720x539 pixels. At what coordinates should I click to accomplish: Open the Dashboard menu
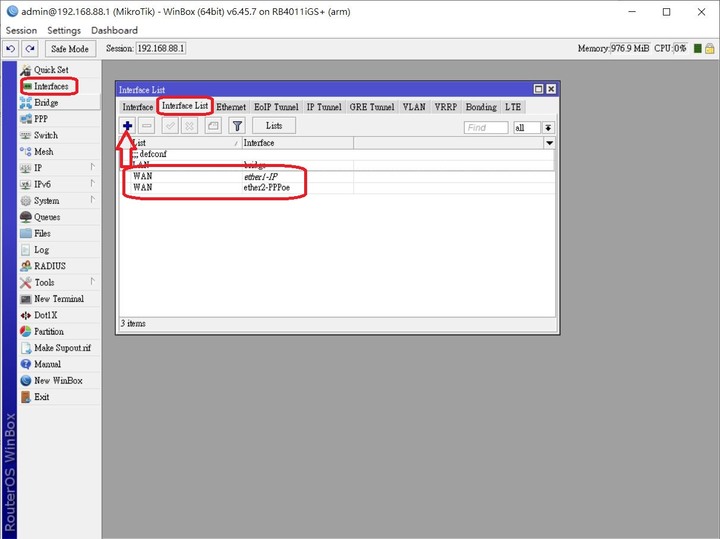coord(114,30)
